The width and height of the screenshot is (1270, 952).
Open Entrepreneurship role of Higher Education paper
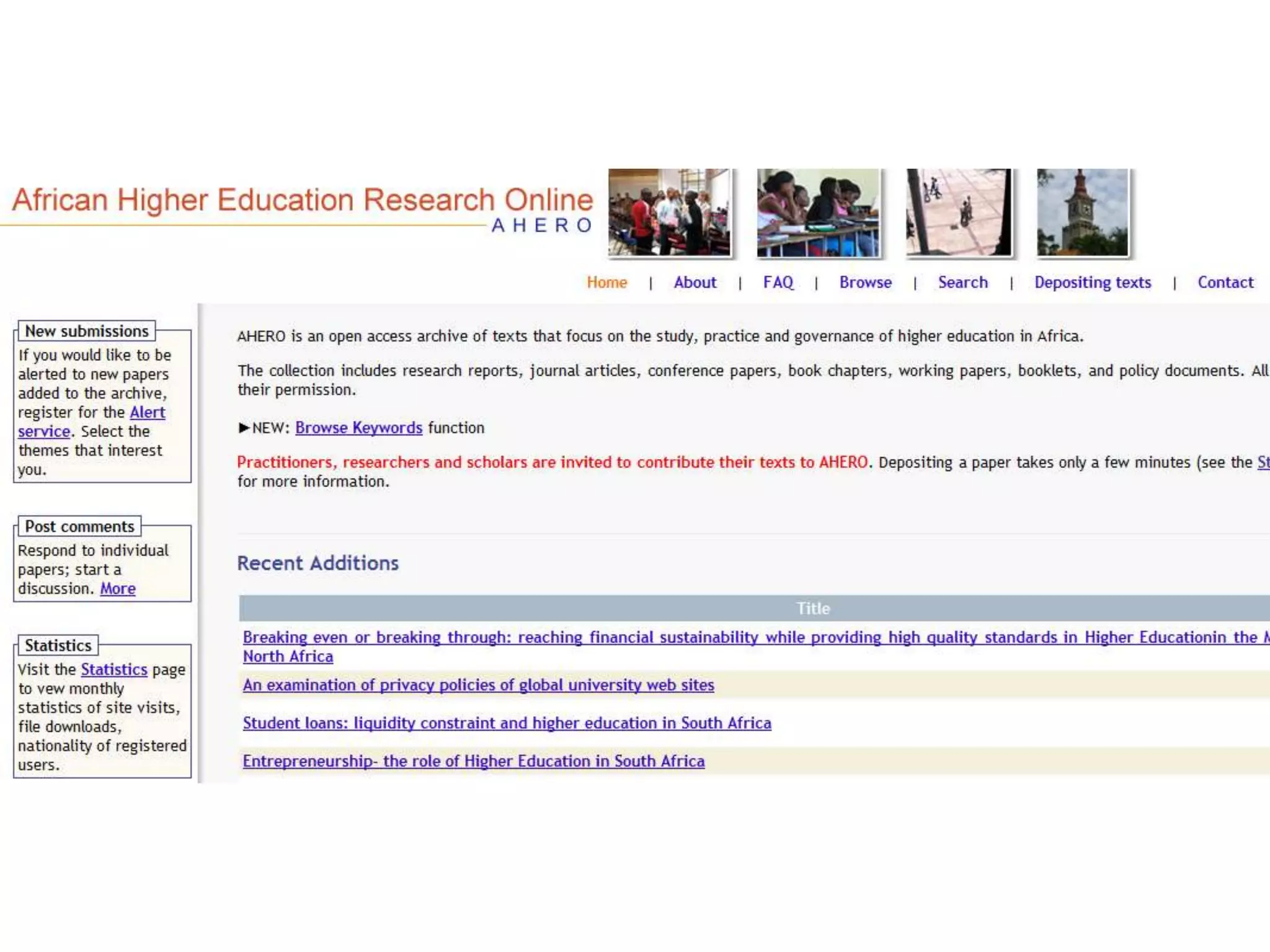[x=473, y=761]
